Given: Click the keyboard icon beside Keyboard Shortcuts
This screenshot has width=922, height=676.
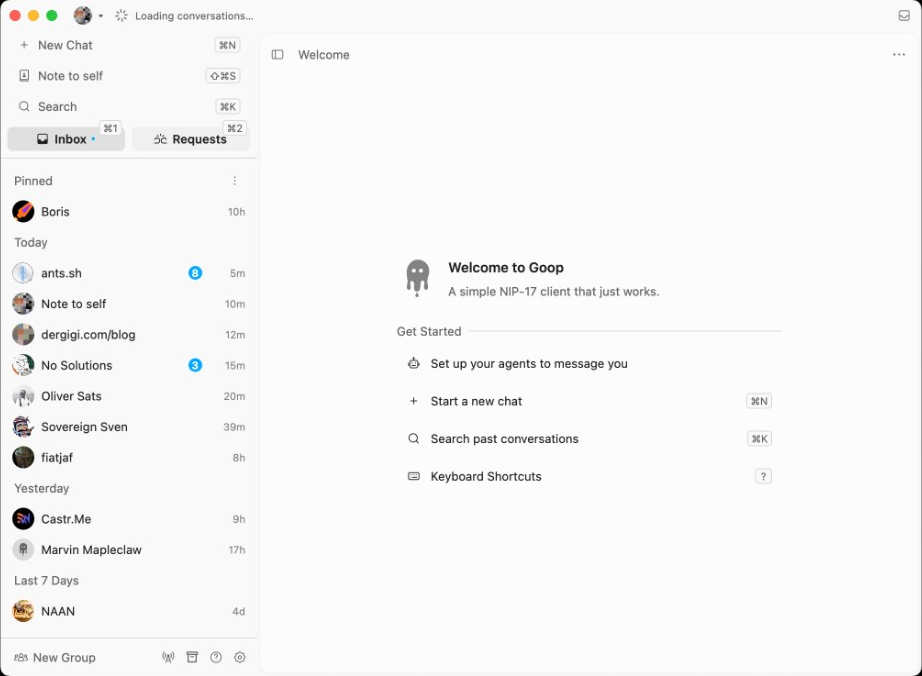Looking at the screenshot, I should pos(414,476).
